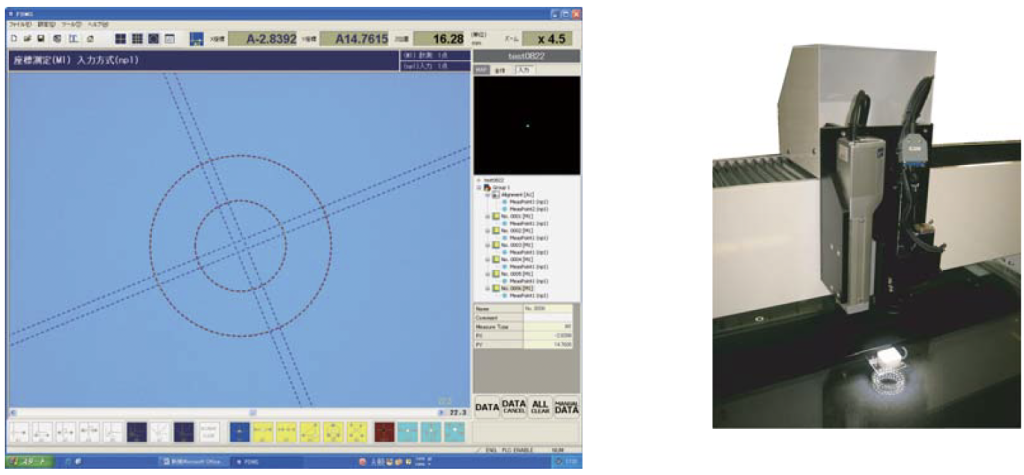Image resolution: width=1024 pixels, height=475 pixels.
Task: Click the PX value field
Action: (547, 335)
